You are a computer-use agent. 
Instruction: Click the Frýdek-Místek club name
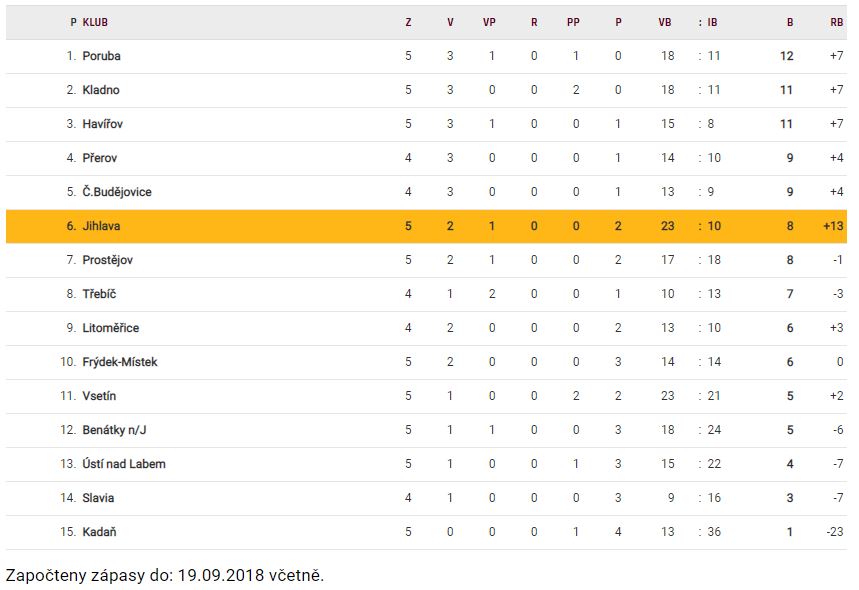tap(120, 362)
